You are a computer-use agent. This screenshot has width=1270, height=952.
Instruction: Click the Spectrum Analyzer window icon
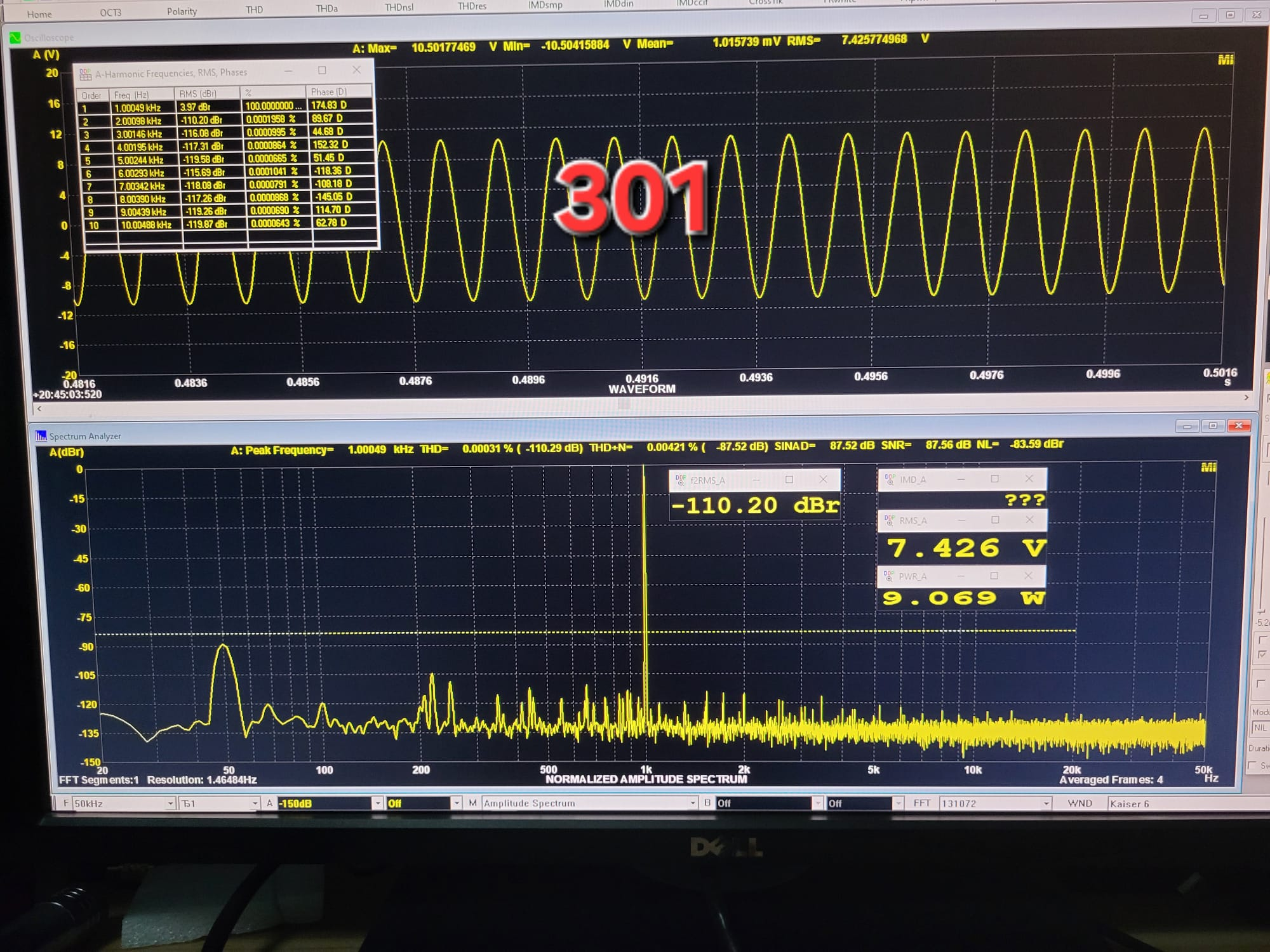(41, 436)
